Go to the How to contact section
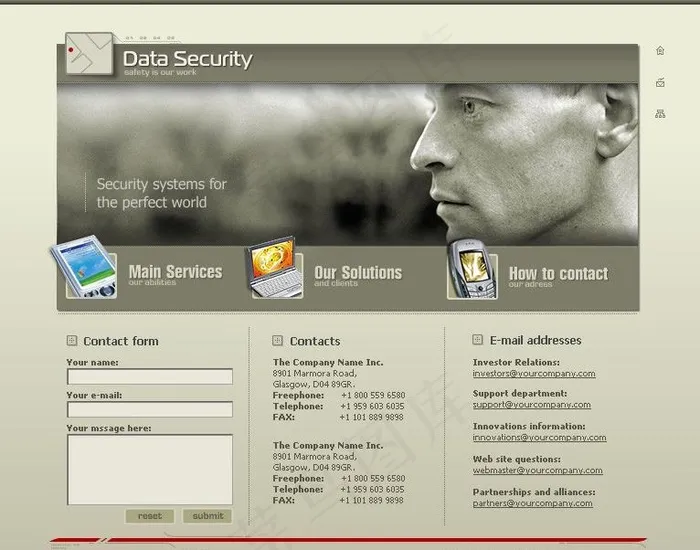 tap(557, 274)
